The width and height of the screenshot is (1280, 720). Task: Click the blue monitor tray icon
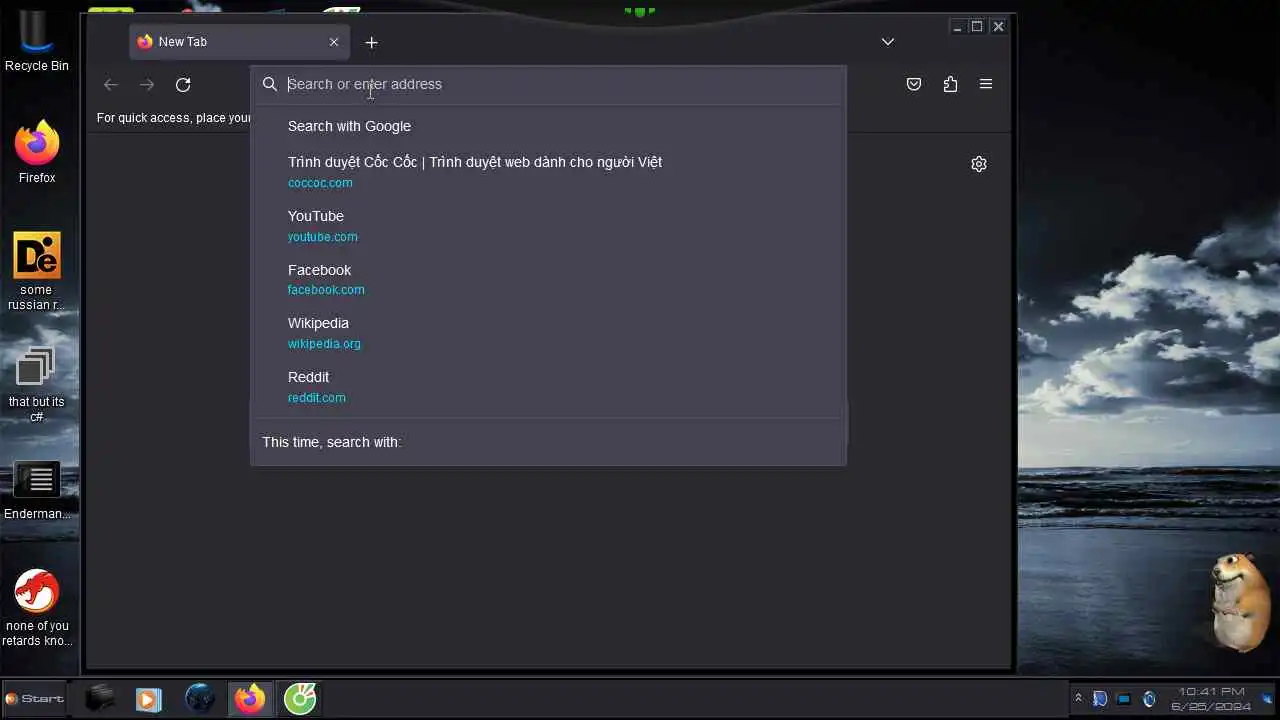coord(1124,698)
